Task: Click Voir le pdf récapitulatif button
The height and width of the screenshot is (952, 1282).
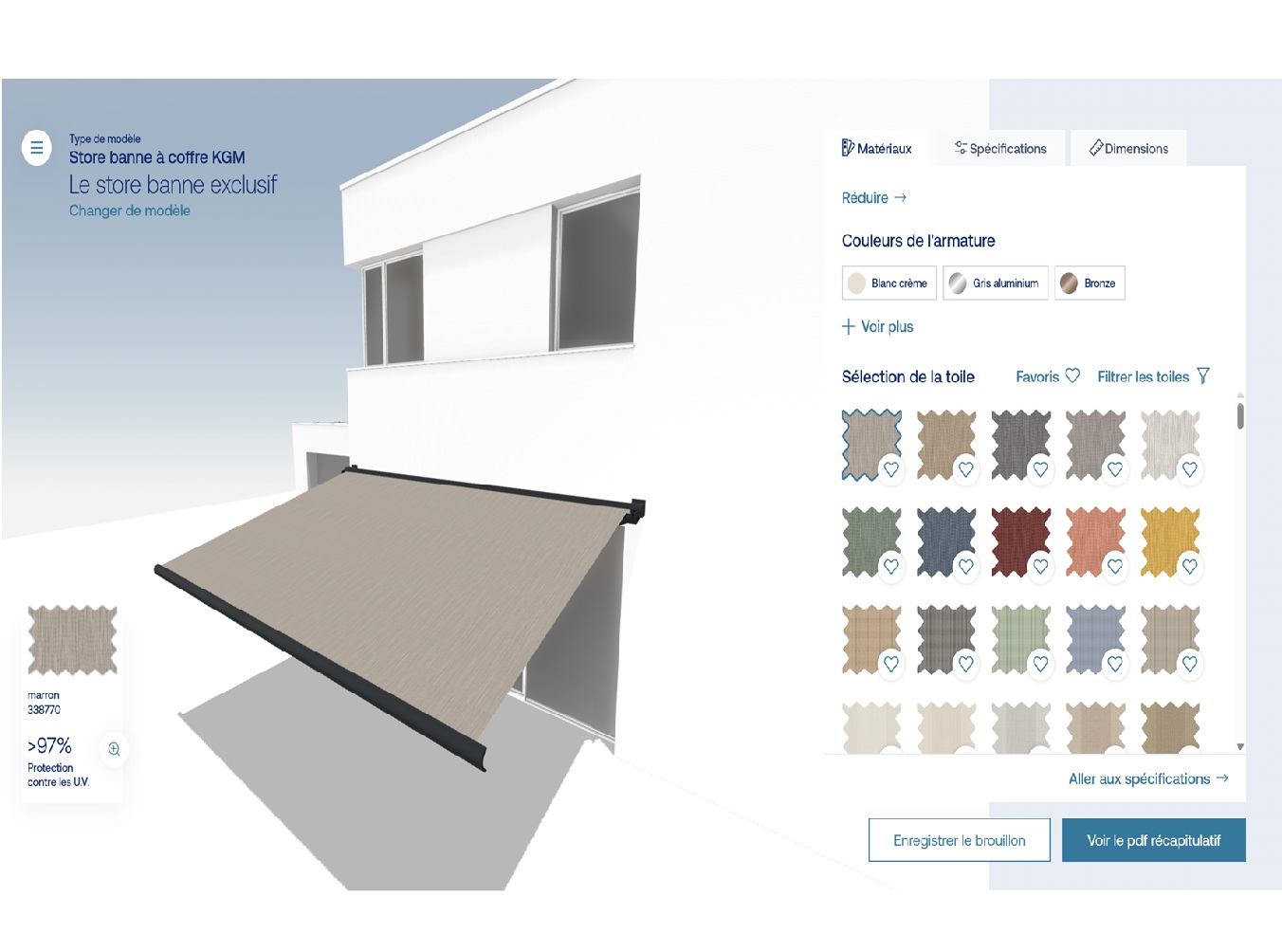Action: click(x=1153, y=841)
